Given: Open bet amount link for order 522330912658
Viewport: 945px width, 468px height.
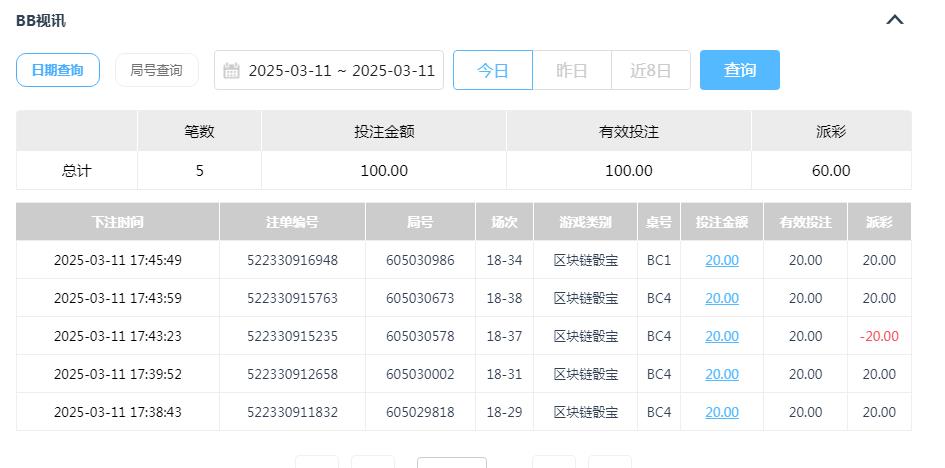Looking at the screenshot, I should [x=721, y=374].
